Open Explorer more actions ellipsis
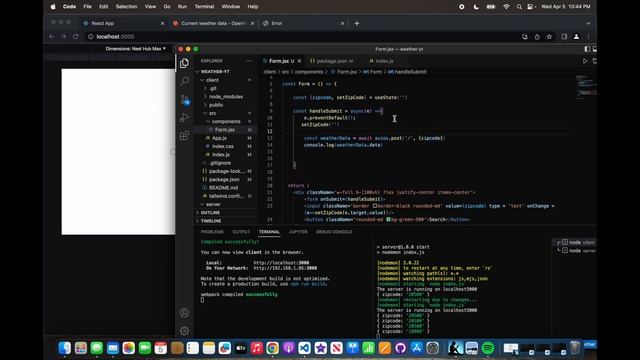The image size is (640, 360). (249, 61)
